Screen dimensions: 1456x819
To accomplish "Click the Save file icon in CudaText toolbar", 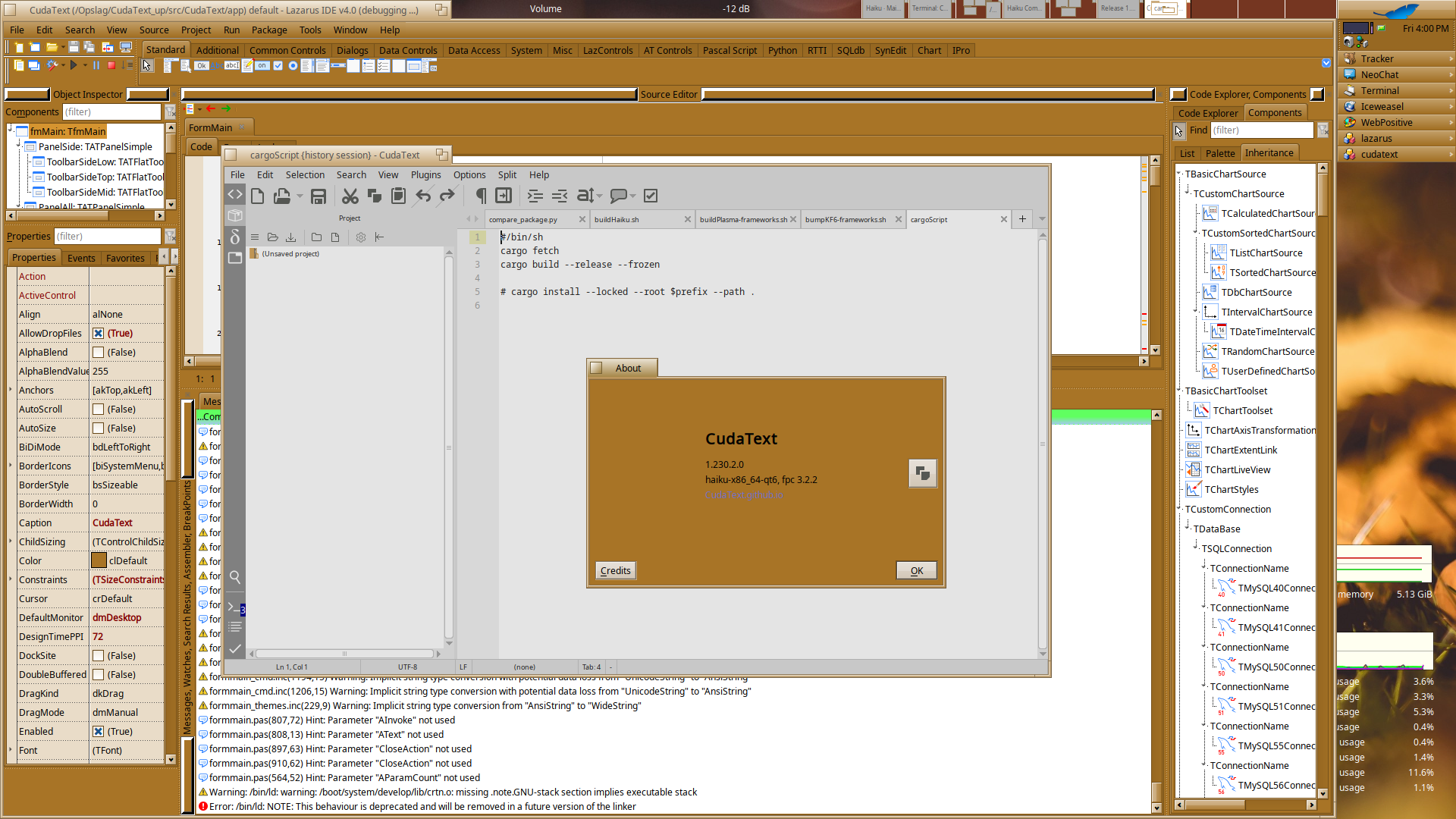I will point(318,196).
